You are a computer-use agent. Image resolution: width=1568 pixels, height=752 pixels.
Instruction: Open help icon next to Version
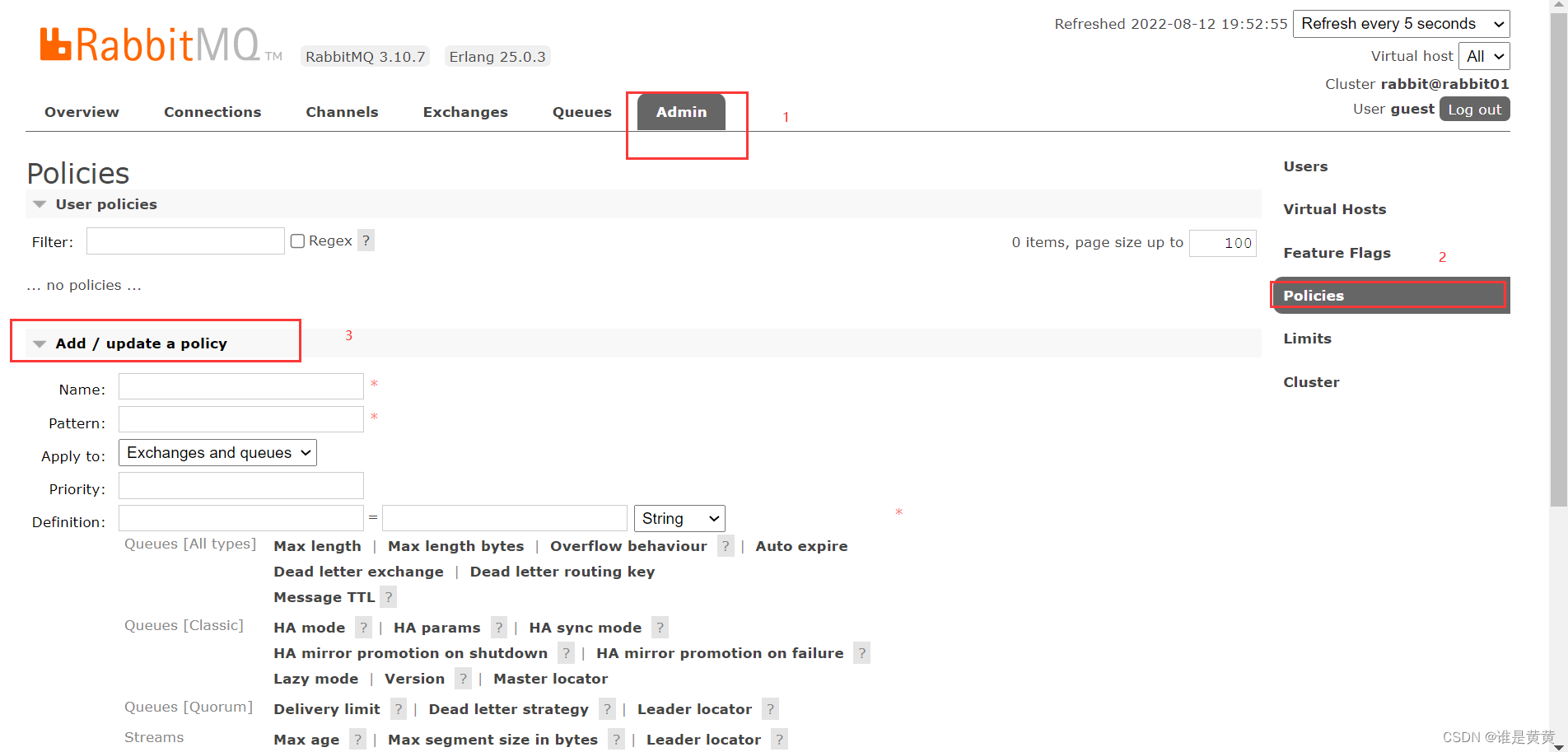[463, 679]
